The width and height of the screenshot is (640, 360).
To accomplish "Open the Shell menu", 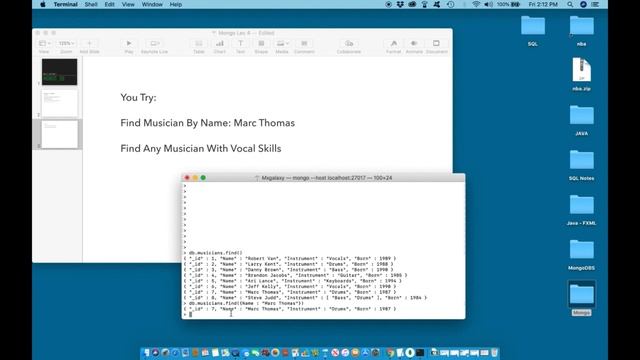I will (91, 4).
